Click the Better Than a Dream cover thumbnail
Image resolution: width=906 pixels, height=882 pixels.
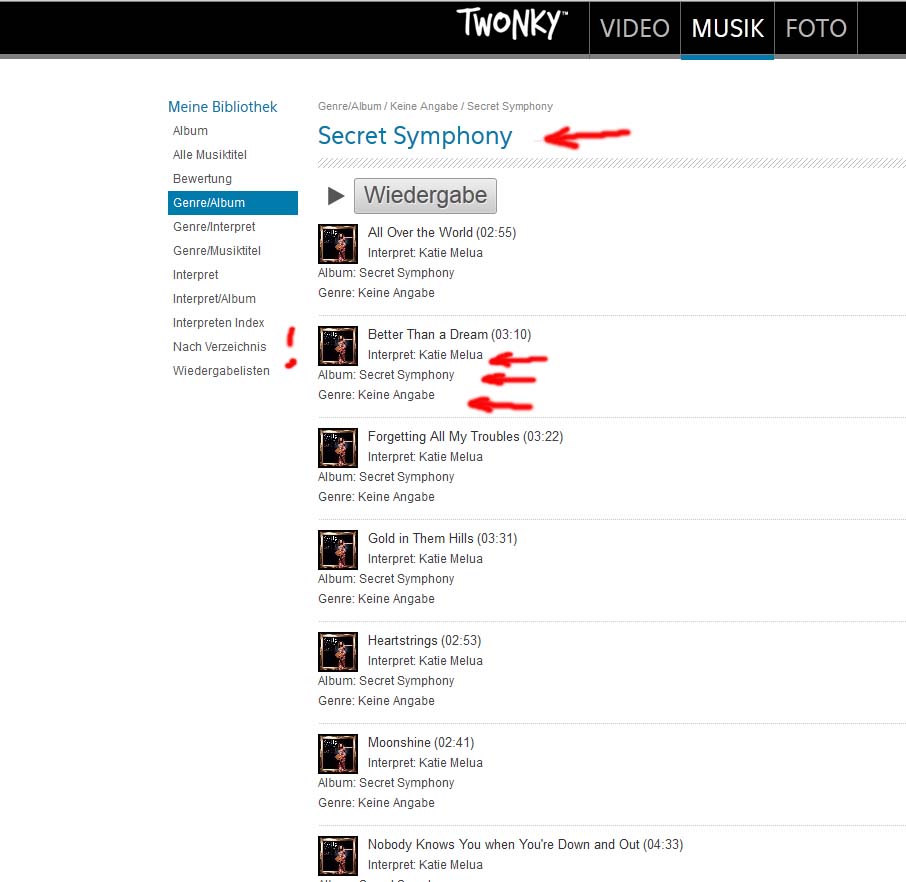(338, 346)
